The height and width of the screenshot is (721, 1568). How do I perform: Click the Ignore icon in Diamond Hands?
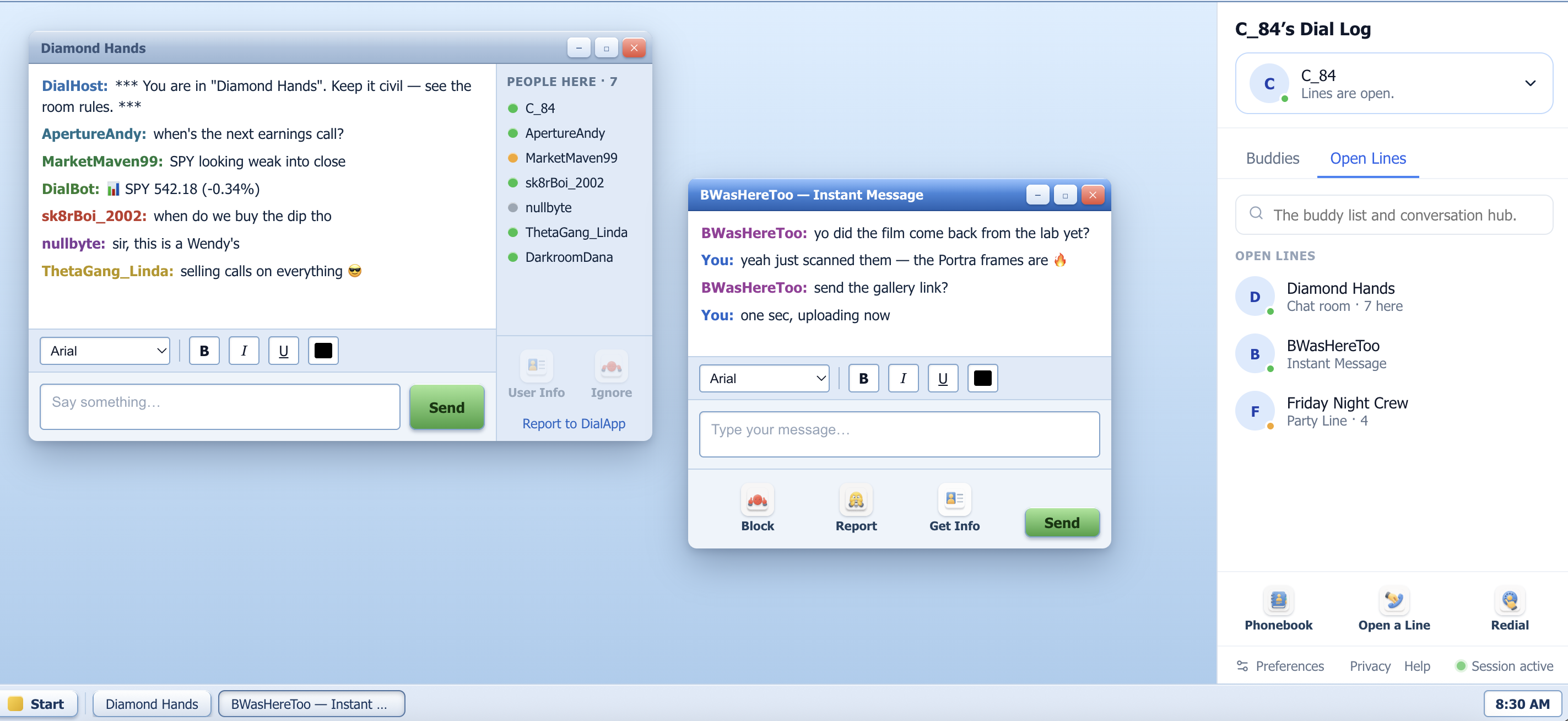(x=611, y=366)
